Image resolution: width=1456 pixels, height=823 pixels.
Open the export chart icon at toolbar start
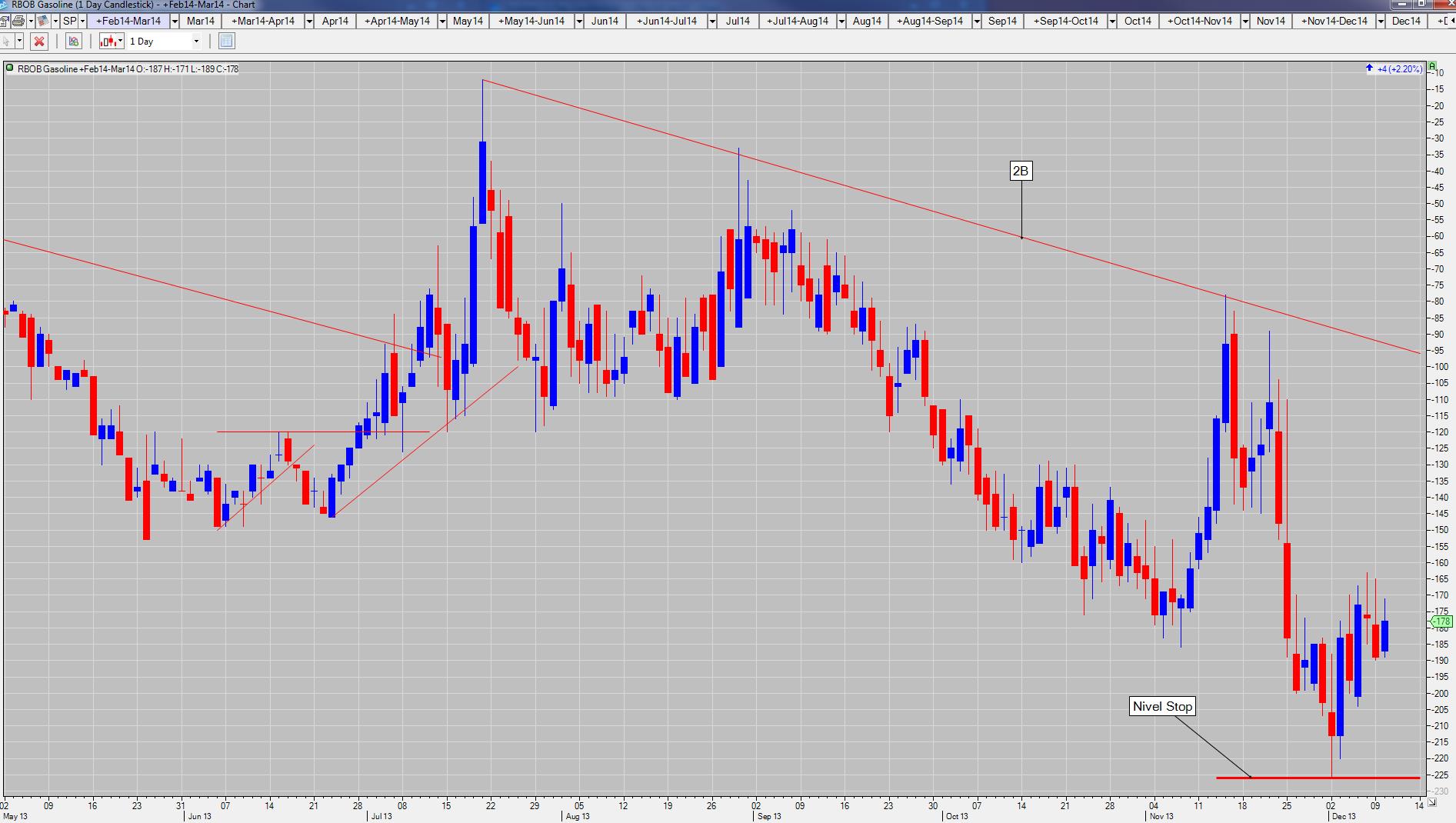coord(5,21)
